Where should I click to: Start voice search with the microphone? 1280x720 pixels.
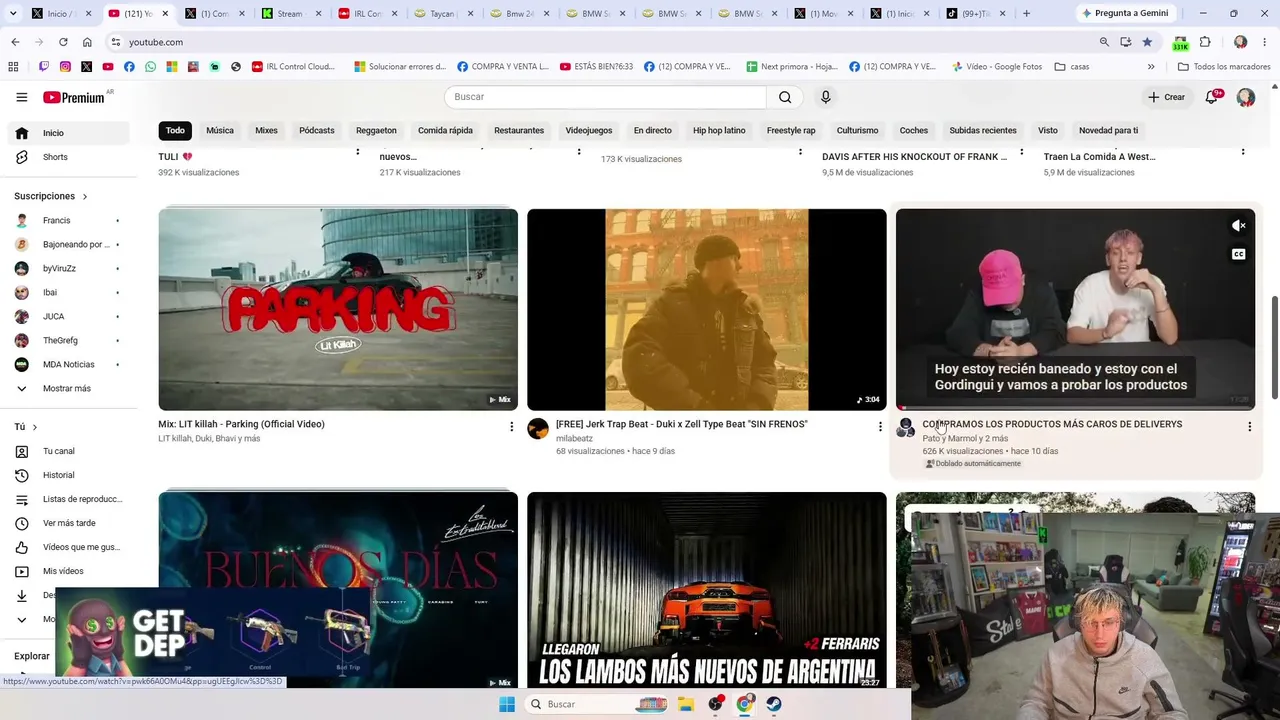pos(825,97)
